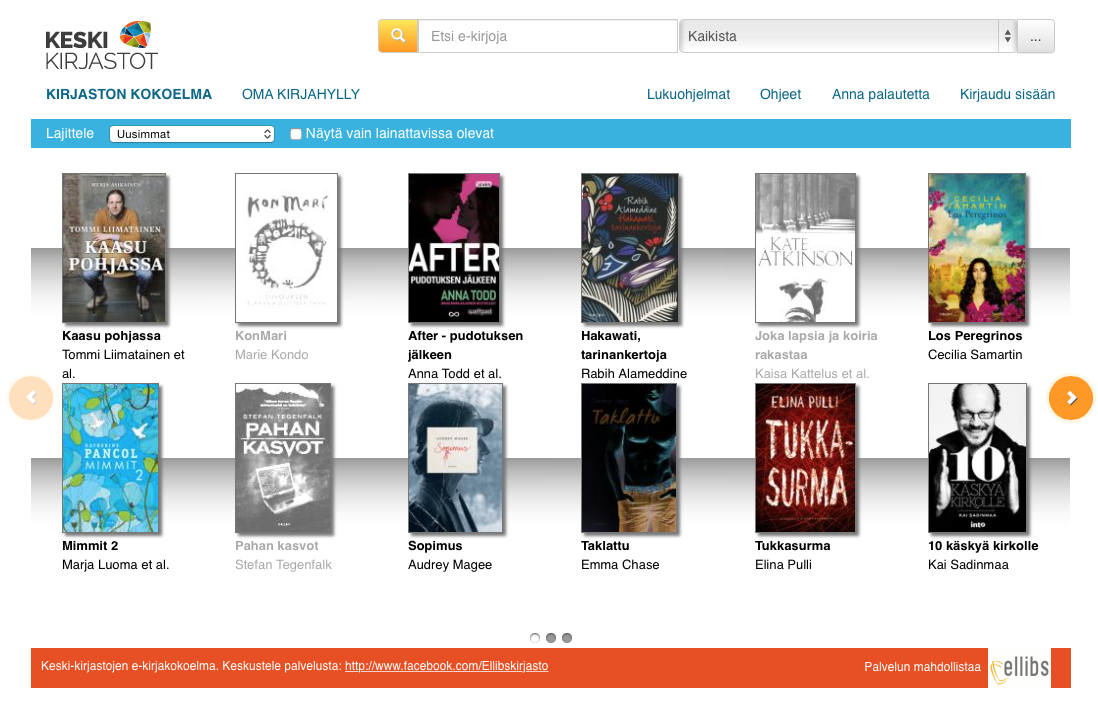Open Kirjaston kokoelma tab
The height and width of the screenshot is (705, 1098).
129,95
